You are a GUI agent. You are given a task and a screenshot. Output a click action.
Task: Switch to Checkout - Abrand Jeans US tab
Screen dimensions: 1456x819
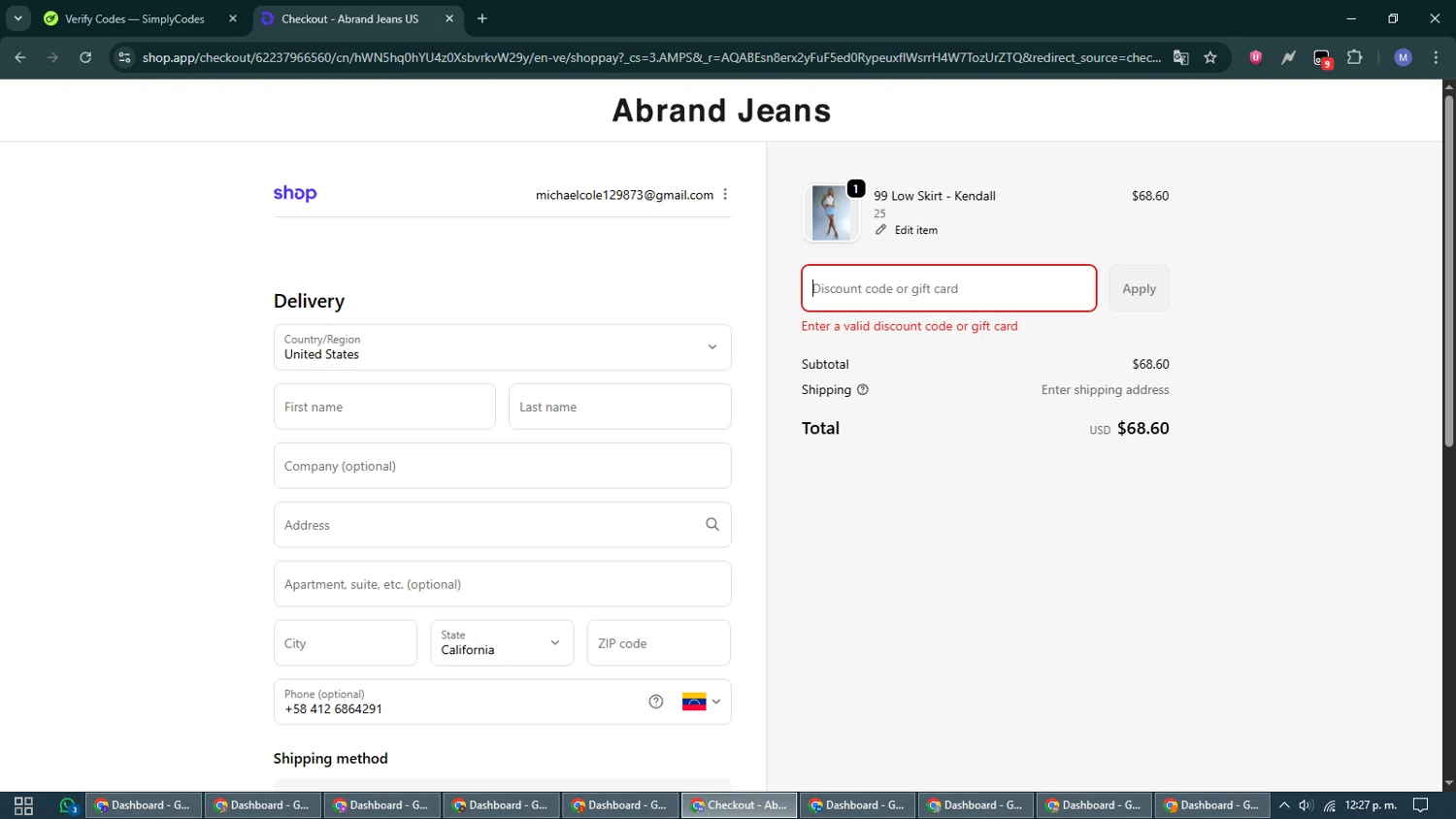pos(349,18)
